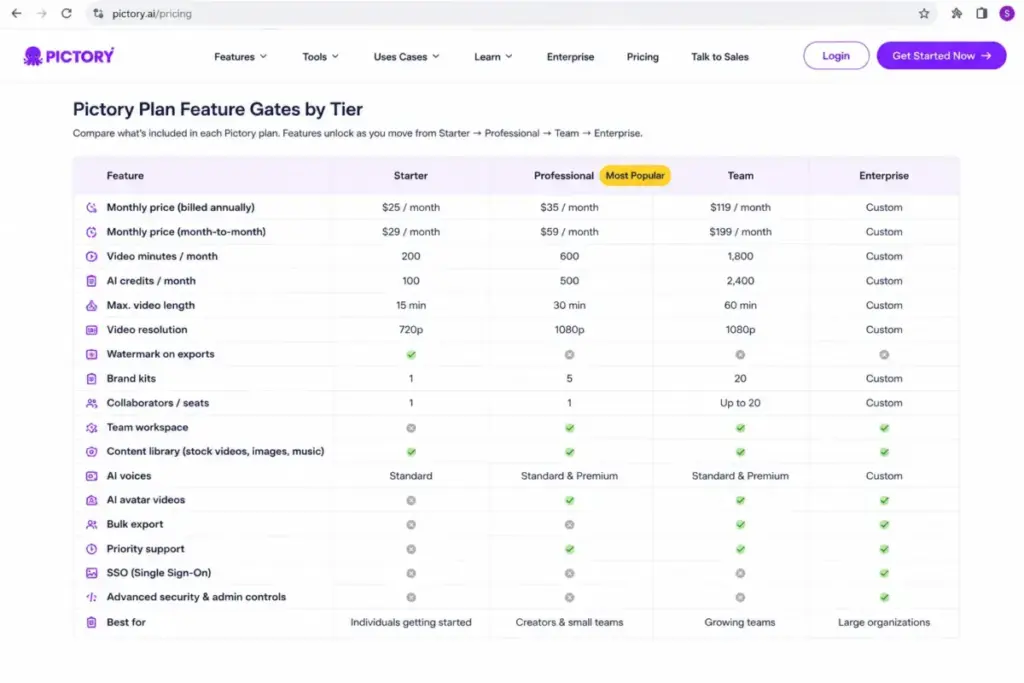Click the Professional checkmark for Team workspace

click(569, 428)
